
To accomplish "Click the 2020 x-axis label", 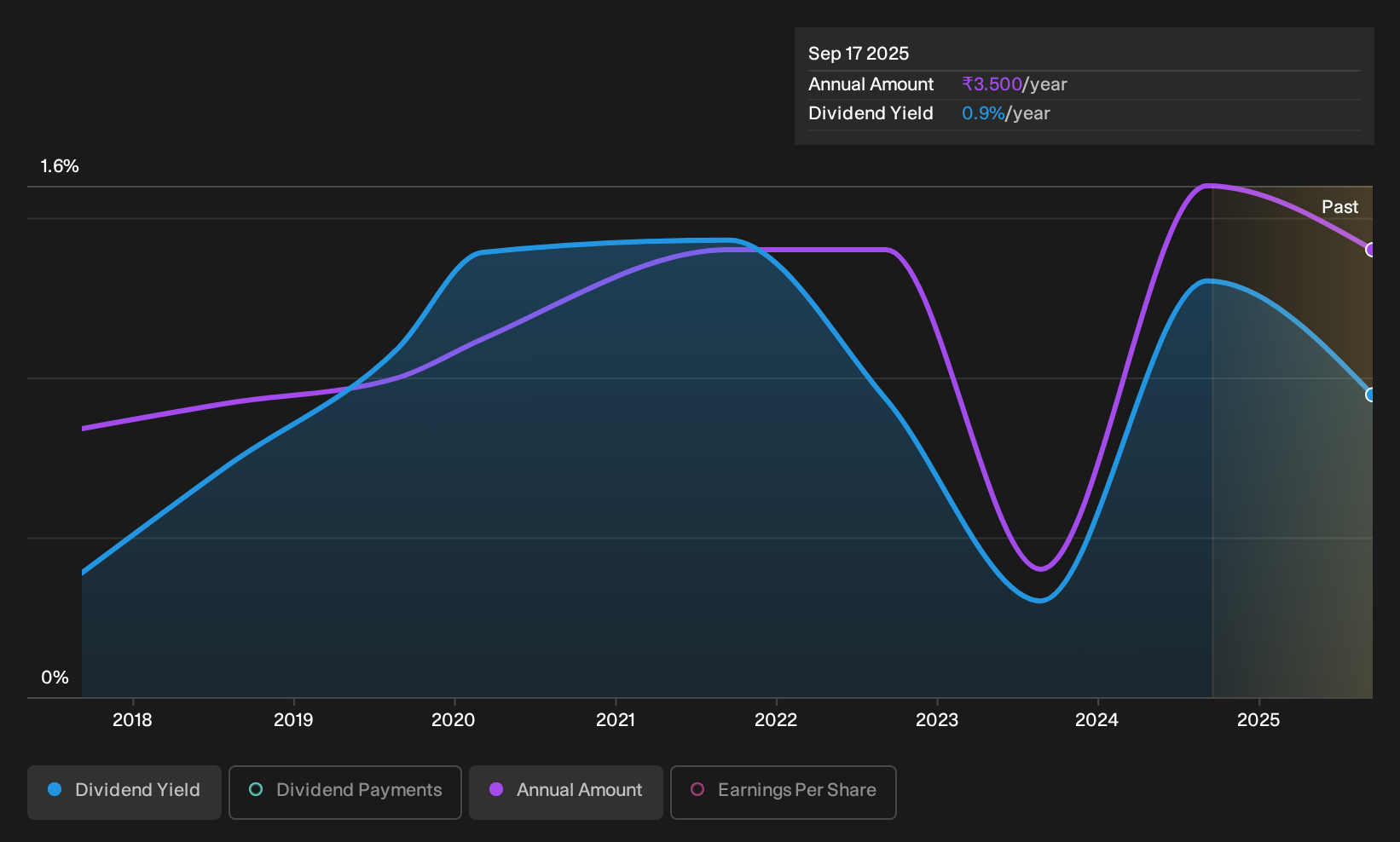I will coord(454,720).
